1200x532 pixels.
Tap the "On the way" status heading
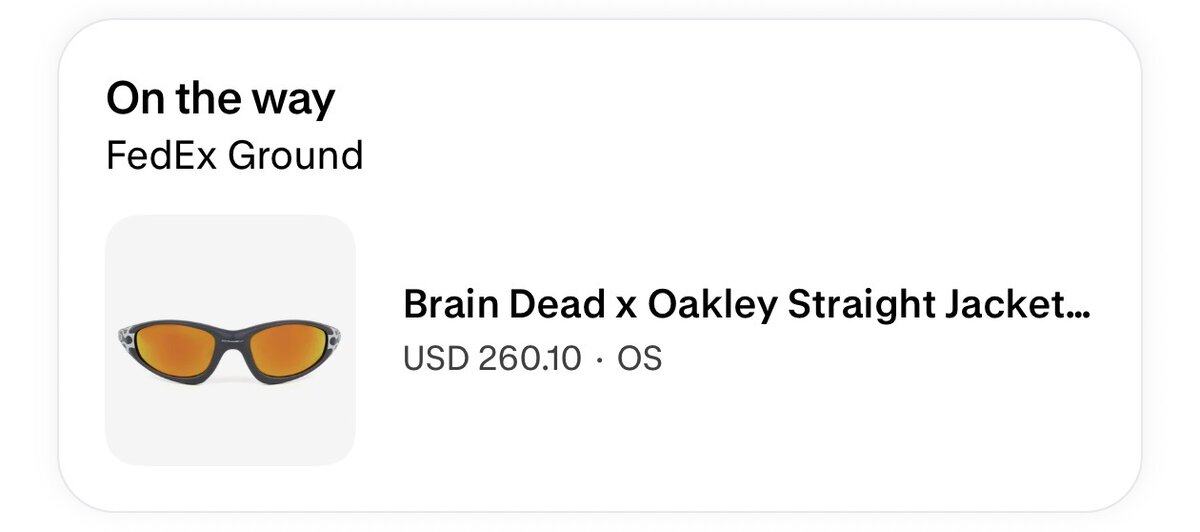point(220,99)
